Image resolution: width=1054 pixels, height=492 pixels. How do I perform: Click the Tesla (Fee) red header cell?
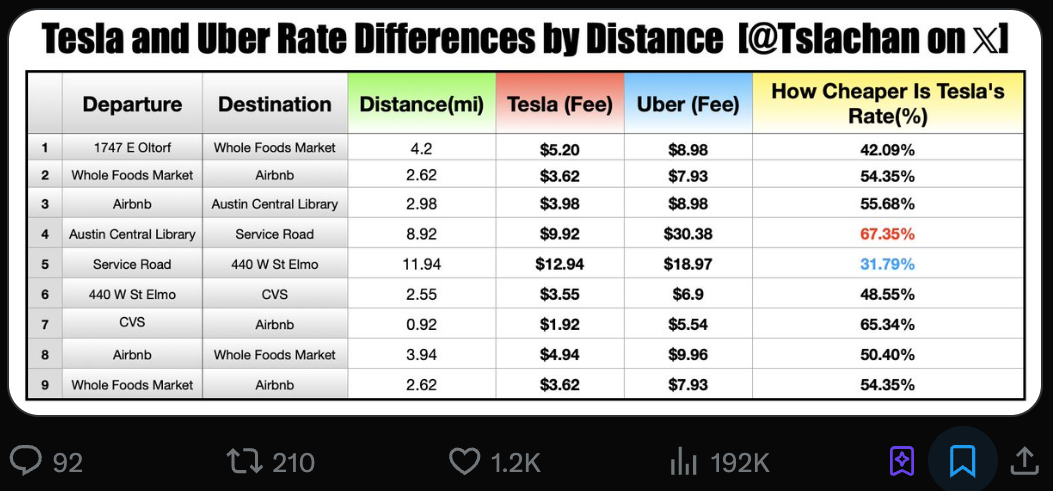click(x=559, y=104)
